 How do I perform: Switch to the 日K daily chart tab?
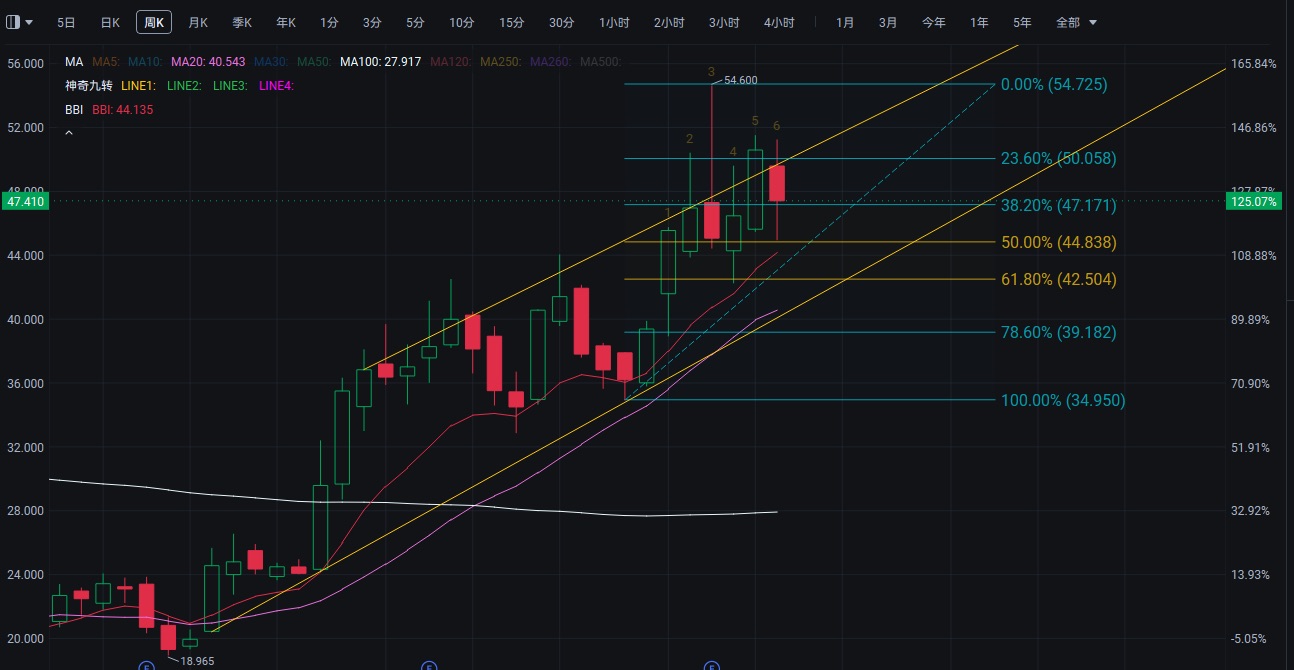pyautogui.click(x=110, y=22)
